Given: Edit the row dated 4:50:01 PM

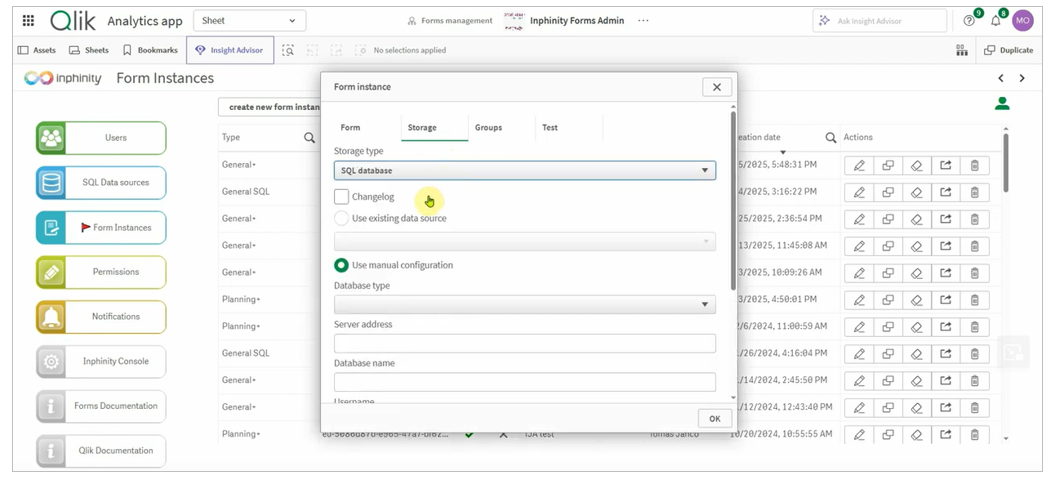Looking at the screenshot, I should pyautogui.click(x=859, y=300).
